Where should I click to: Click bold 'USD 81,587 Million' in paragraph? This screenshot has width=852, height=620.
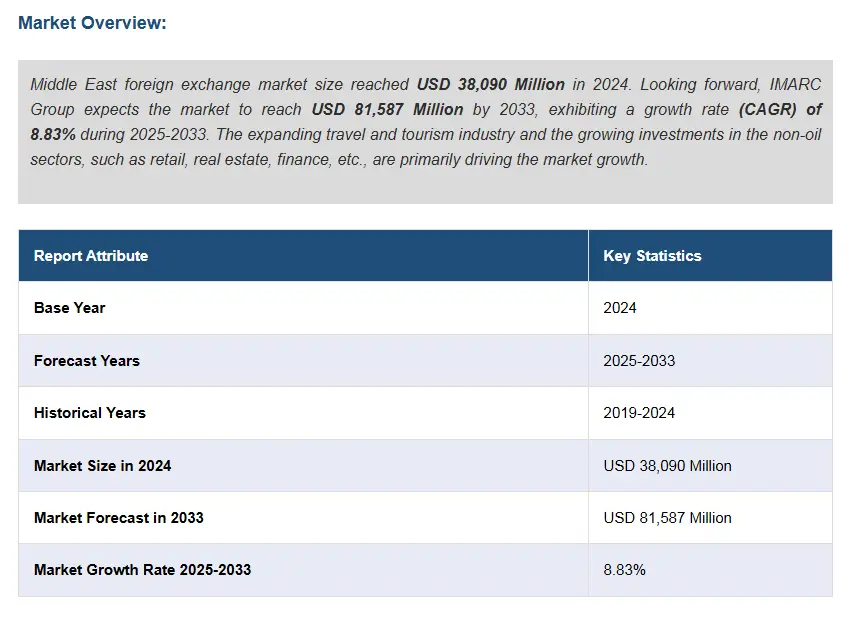point(387,110)
